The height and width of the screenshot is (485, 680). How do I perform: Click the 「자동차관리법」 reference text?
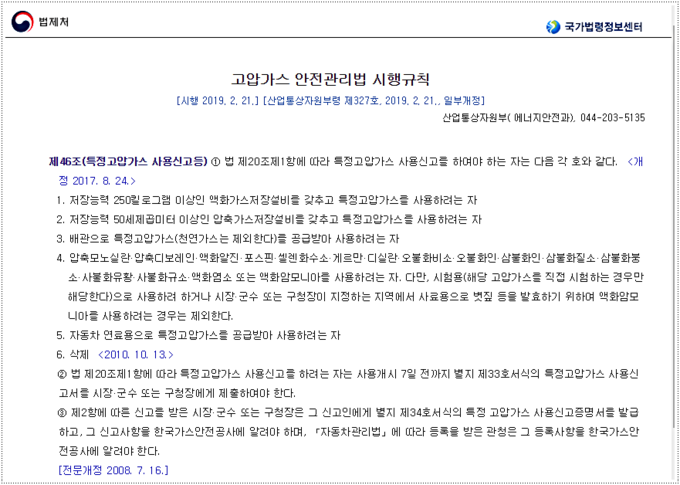tap(350, 432)
